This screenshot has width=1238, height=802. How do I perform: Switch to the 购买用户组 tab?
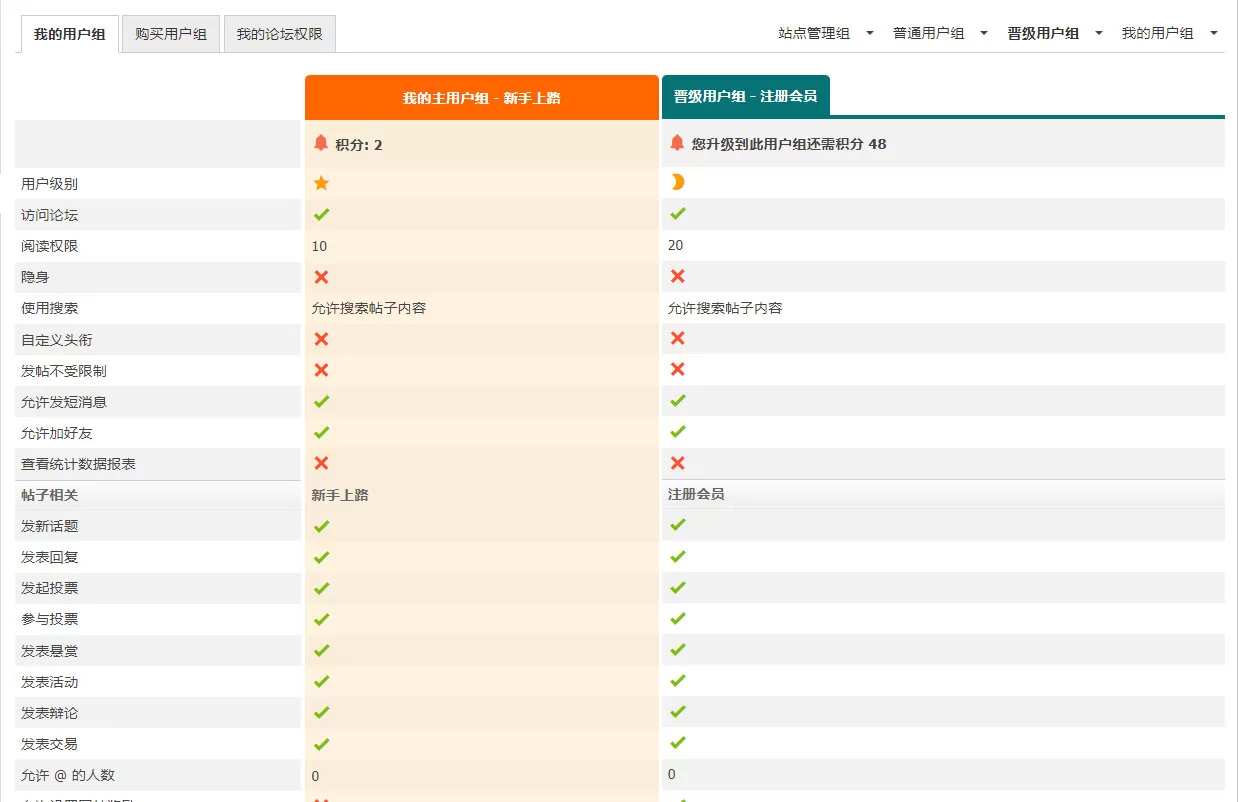point(171,34)
